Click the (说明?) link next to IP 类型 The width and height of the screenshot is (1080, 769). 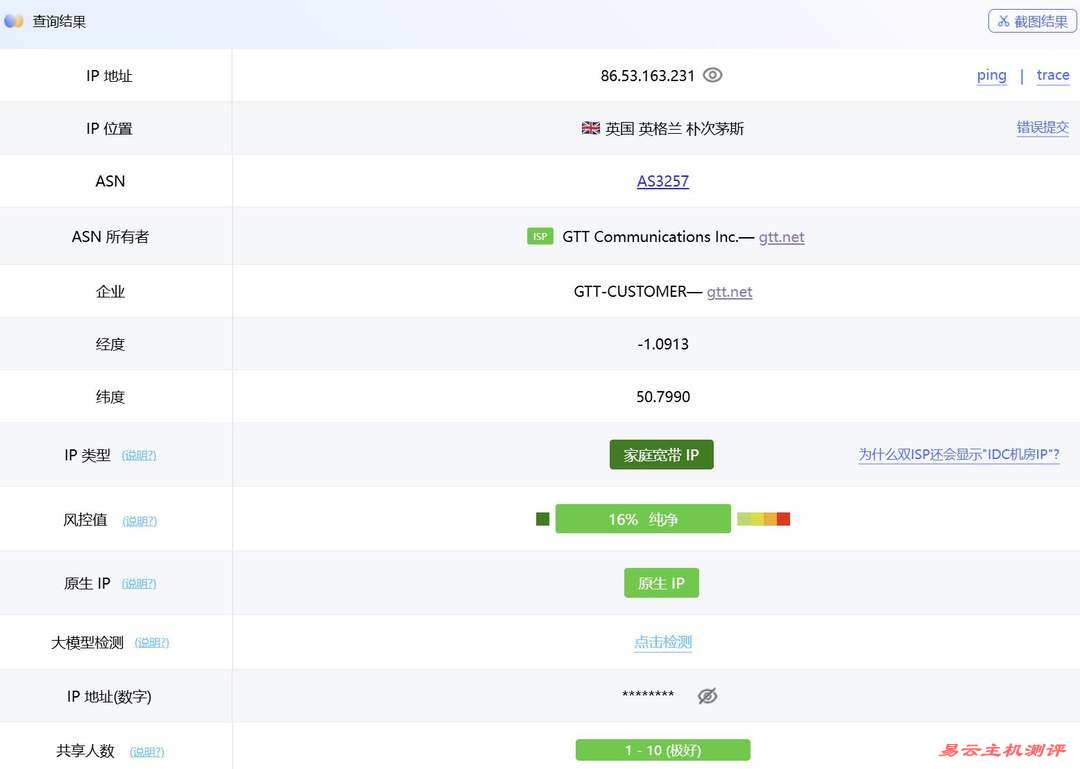[x=139, y=455]
